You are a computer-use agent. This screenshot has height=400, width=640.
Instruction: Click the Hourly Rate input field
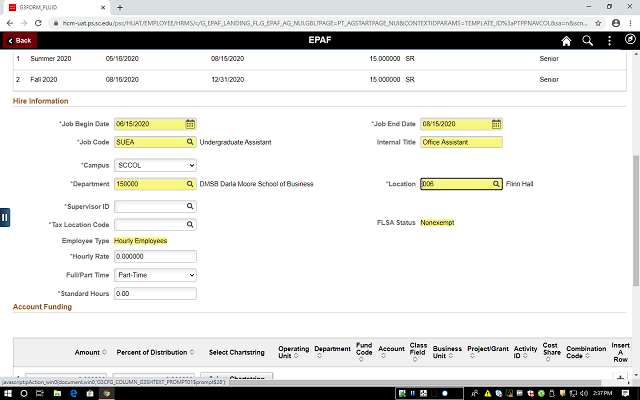point(155,257)
